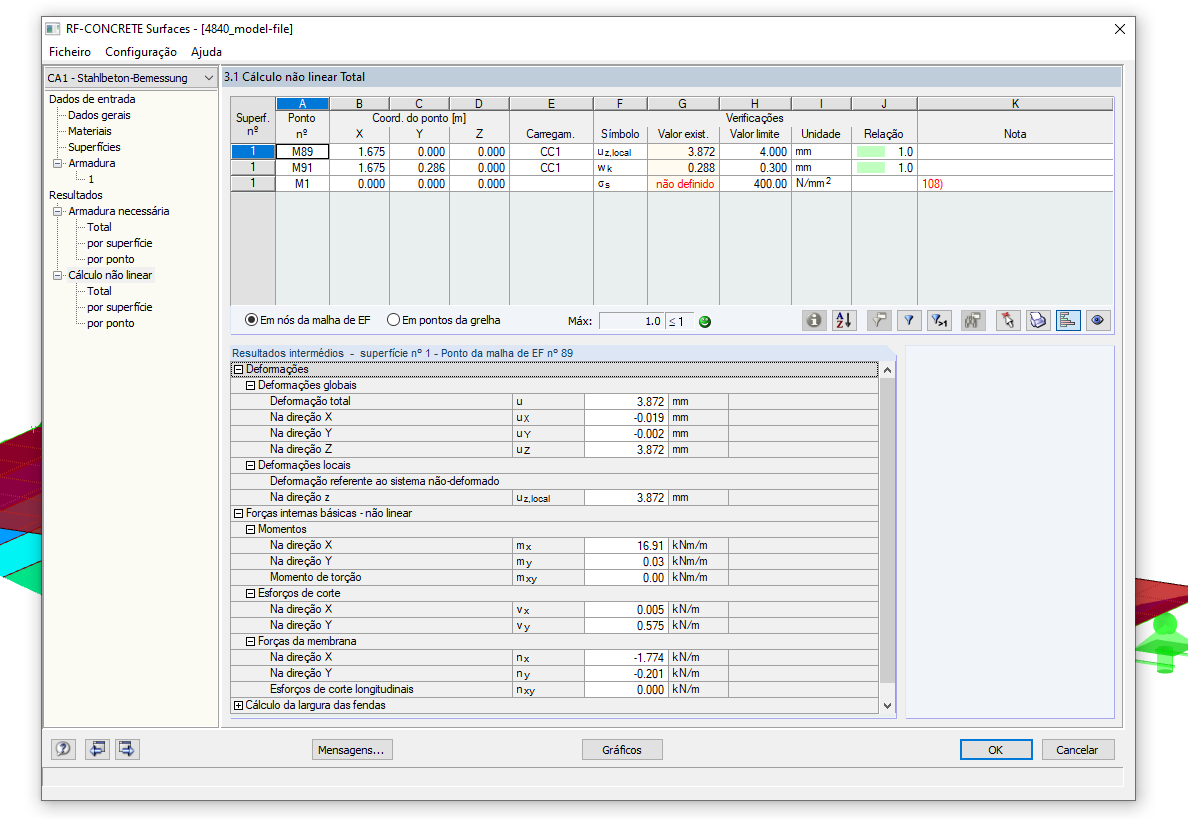
Task: Open the Ajuda menu
Action: (206, 52)
